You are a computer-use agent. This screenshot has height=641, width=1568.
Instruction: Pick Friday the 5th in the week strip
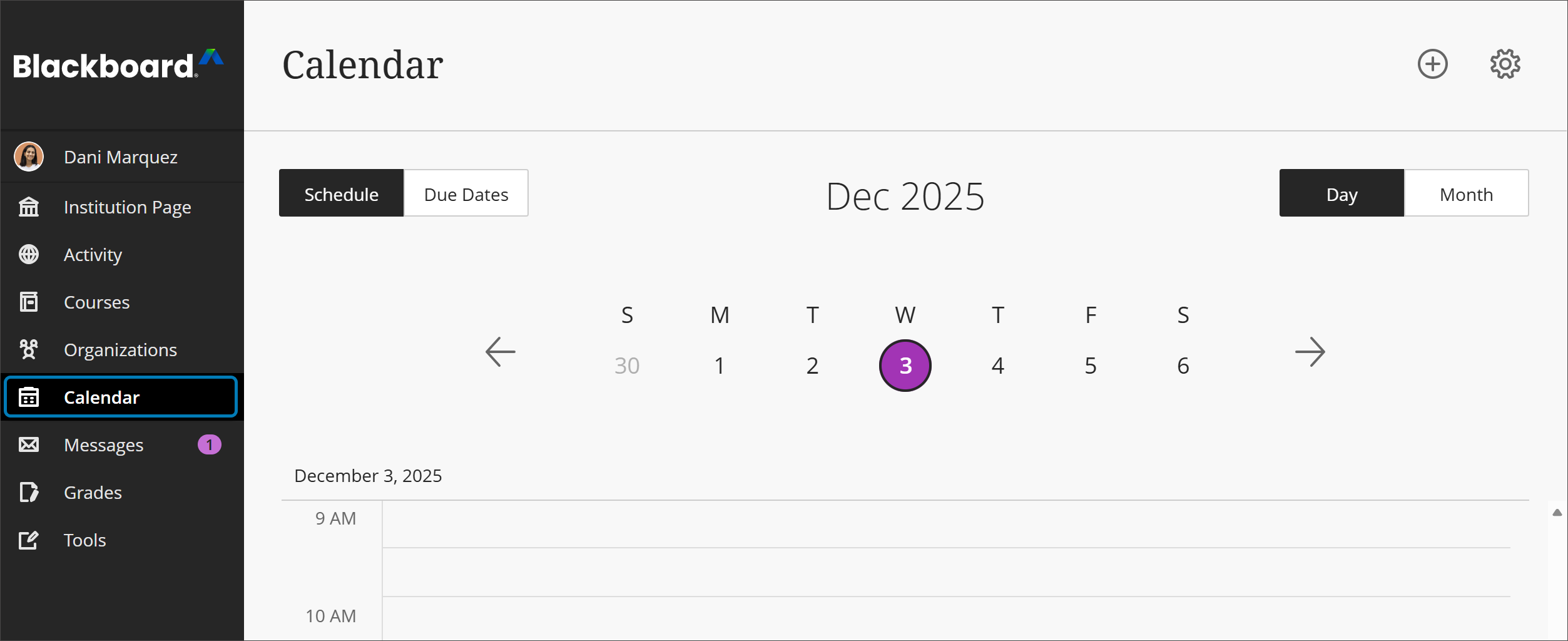pos(1090,365)
